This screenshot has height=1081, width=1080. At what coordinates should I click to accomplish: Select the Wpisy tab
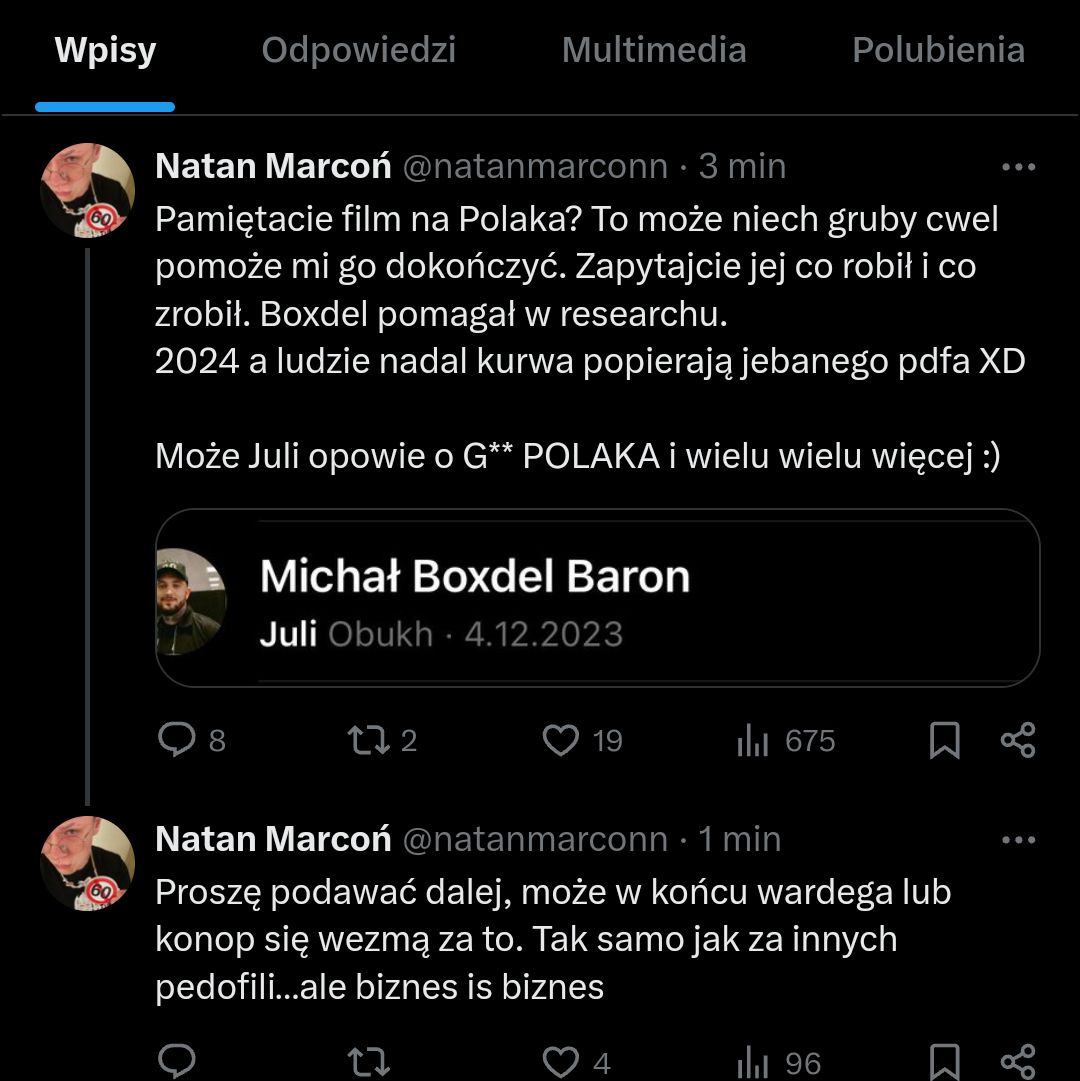(105, 50)
